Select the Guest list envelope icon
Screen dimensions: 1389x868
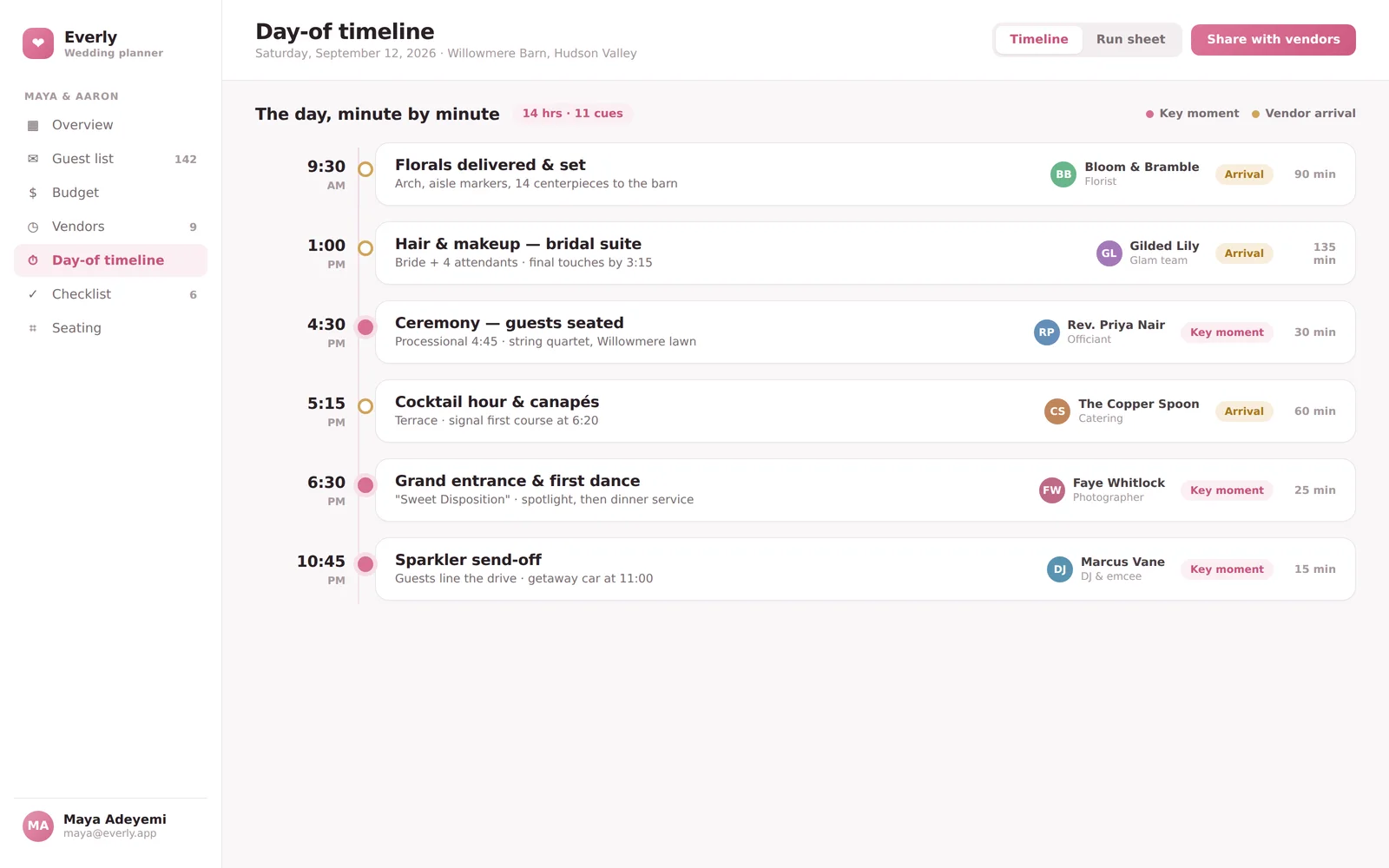33,159
